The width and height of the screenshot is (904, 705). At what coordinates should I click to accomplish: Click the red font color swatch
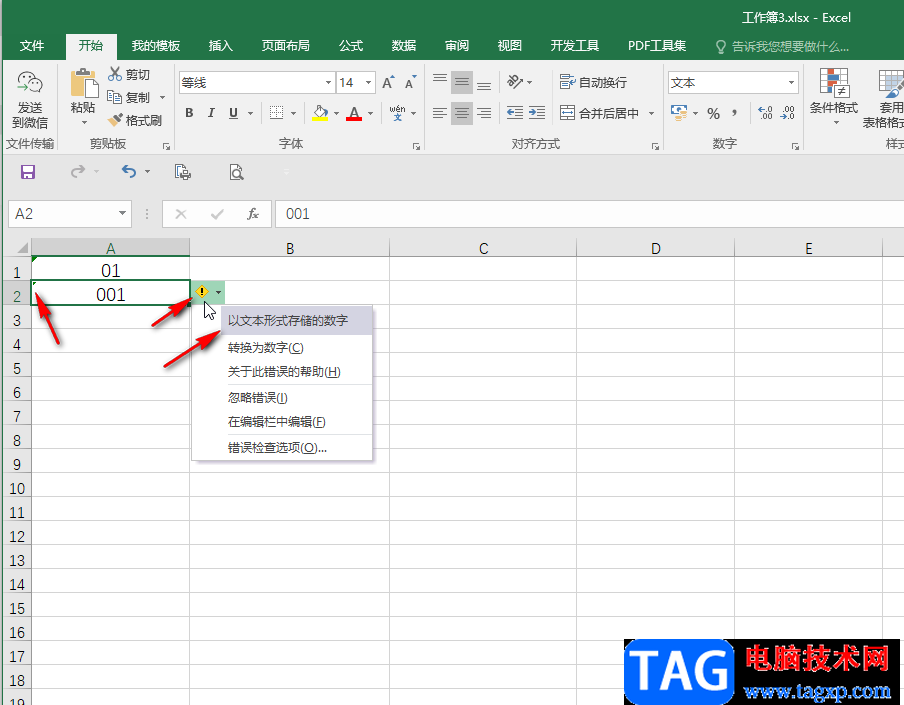point(354,113)
